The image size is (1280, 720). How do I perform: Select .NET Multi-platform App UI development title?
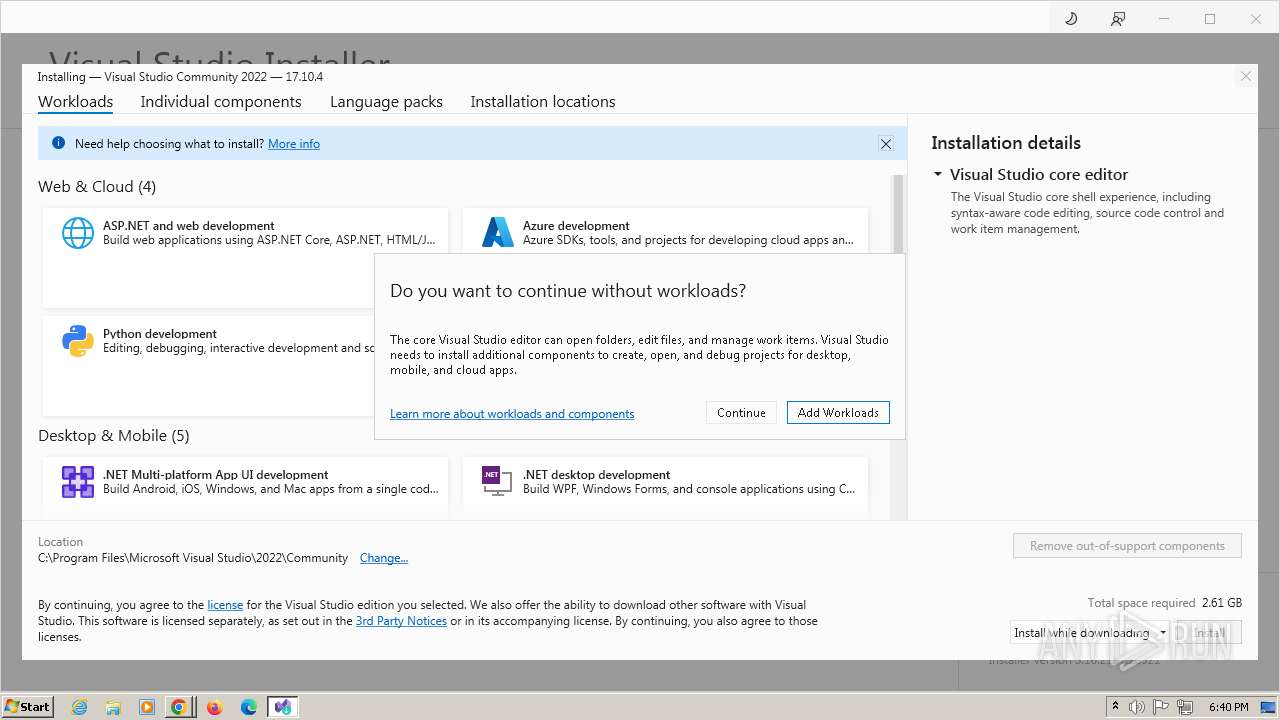(x=216, y=475)
